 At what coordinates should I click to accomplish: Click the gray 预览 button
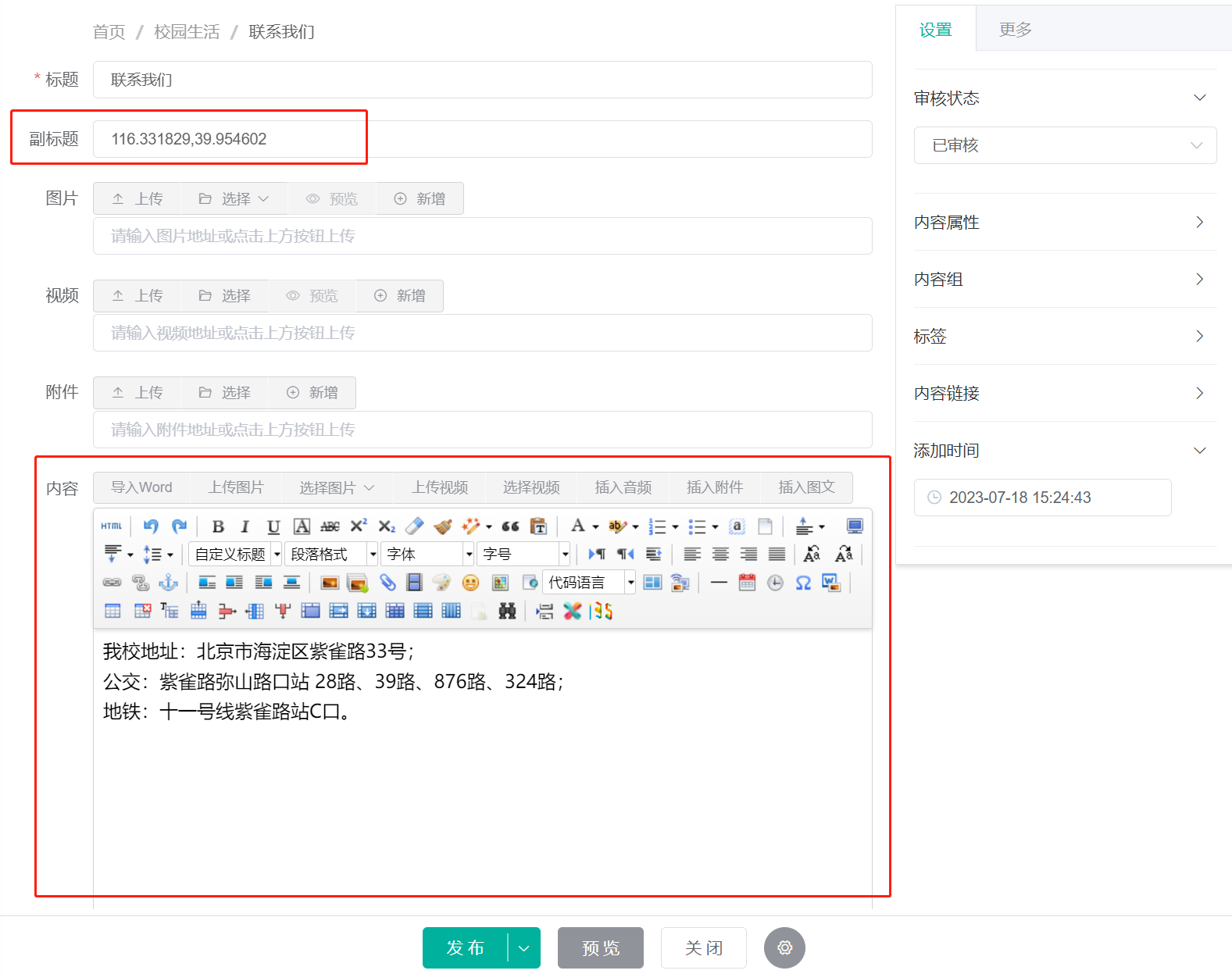[x=601, y=947]
